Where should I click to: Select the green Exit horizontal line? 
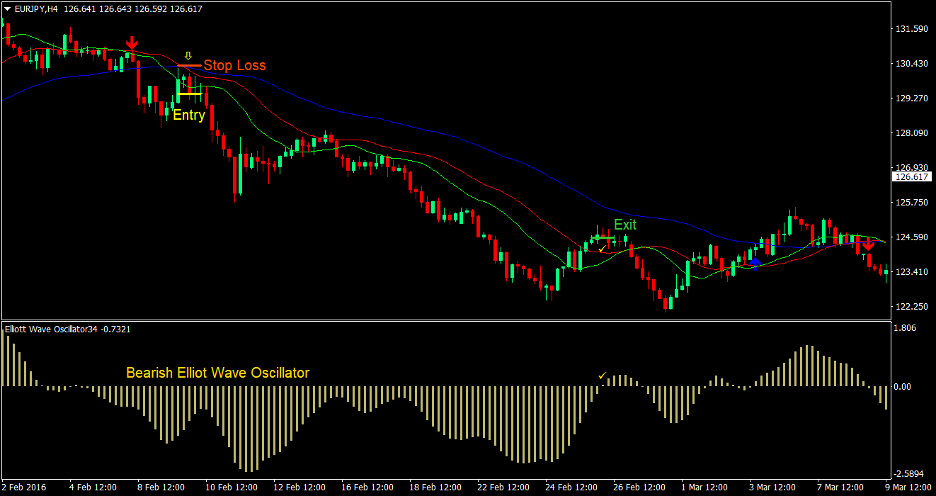[x=602, y=238]
